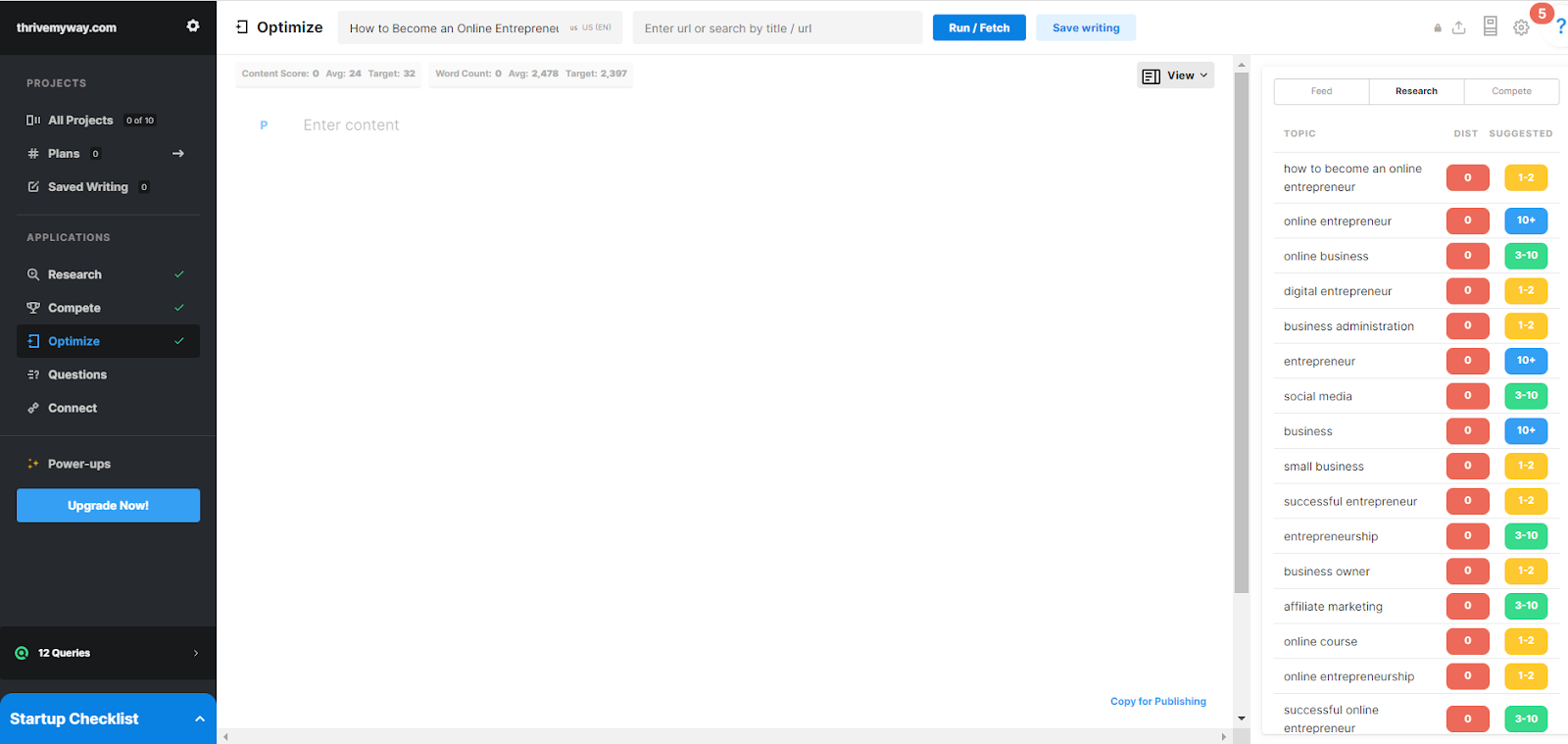This screenshot has width=1568, height=744.
Task: Click the Upgrade Now! button
Action: pos(108,506)
